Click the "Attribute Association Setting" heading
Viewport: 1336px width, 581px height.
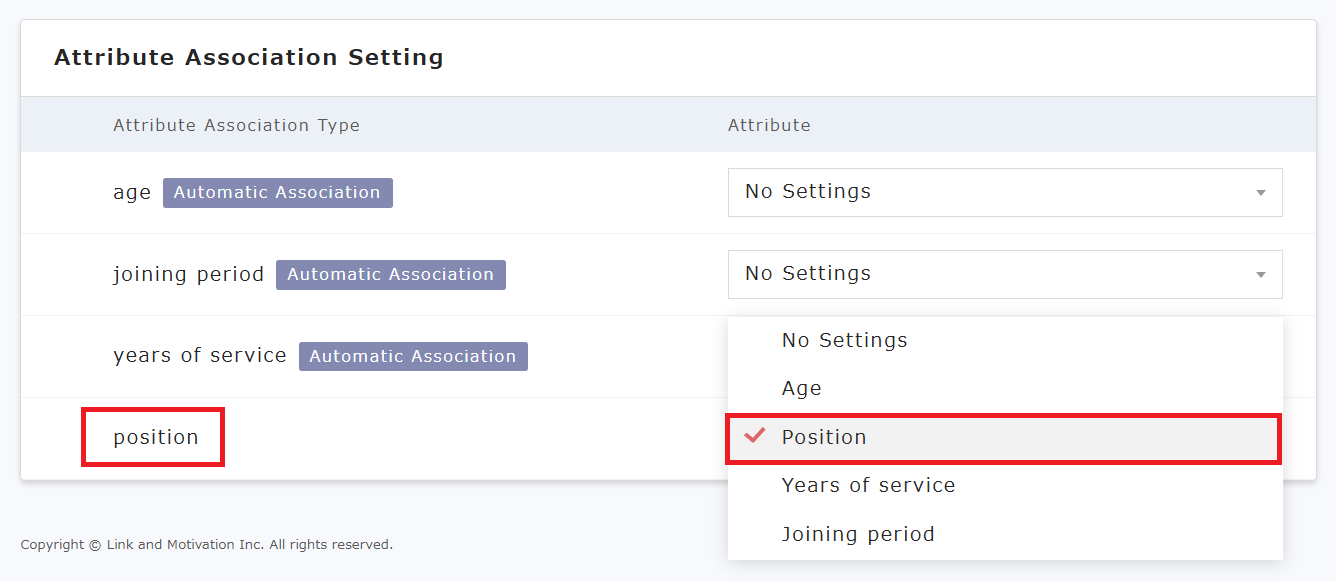pyautogui.click(x=249, y=57)
